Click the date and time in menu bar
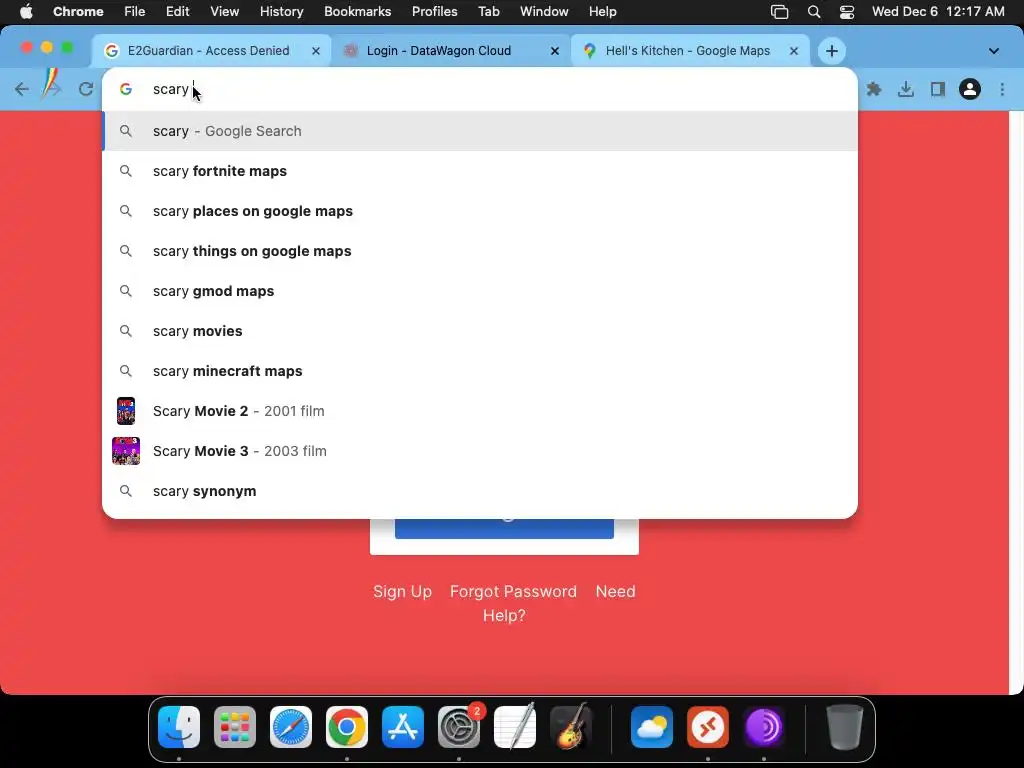The image size is (1024, 768). coord(938,12)
